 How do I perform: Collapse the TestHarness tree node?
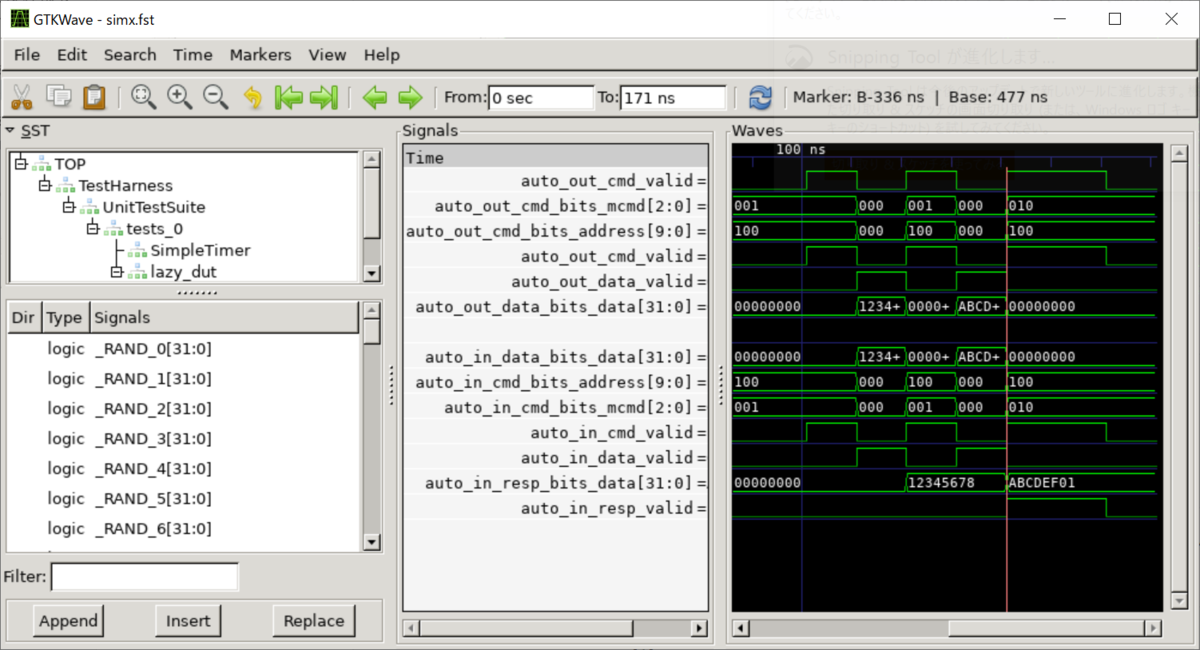coord(45,185)
